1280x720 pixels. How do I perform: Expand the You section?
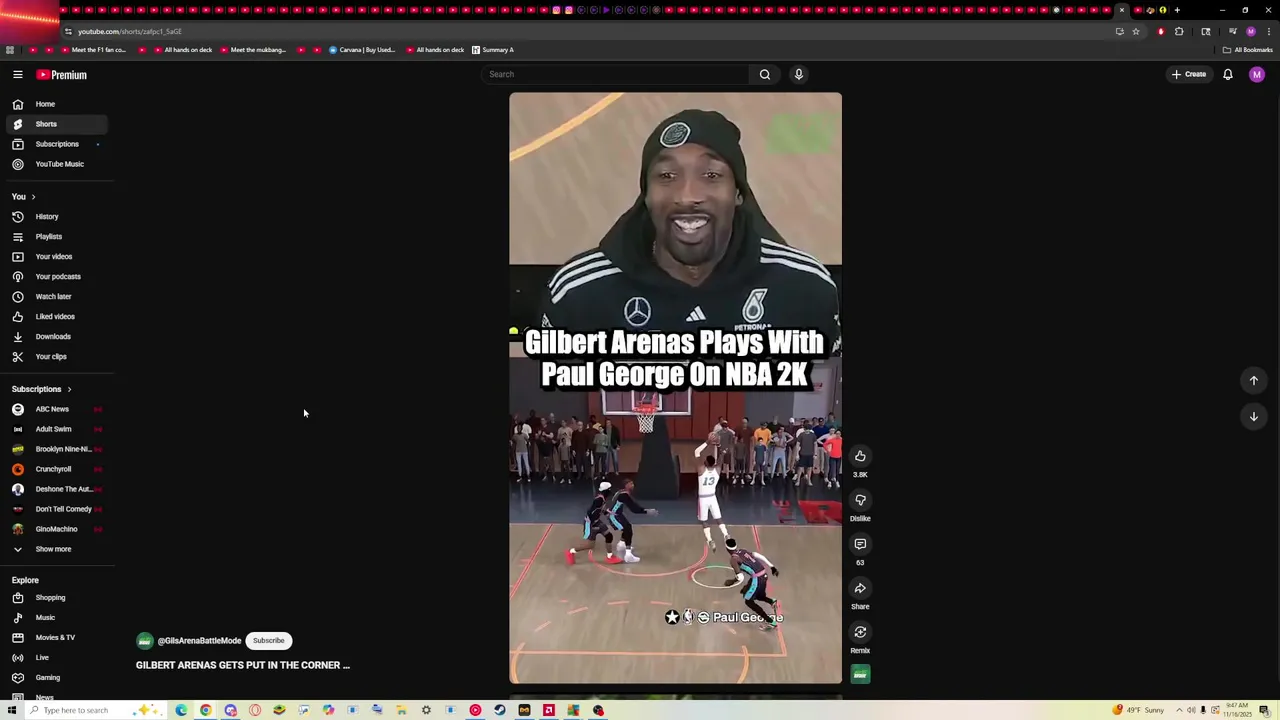(x=24, y=197)
